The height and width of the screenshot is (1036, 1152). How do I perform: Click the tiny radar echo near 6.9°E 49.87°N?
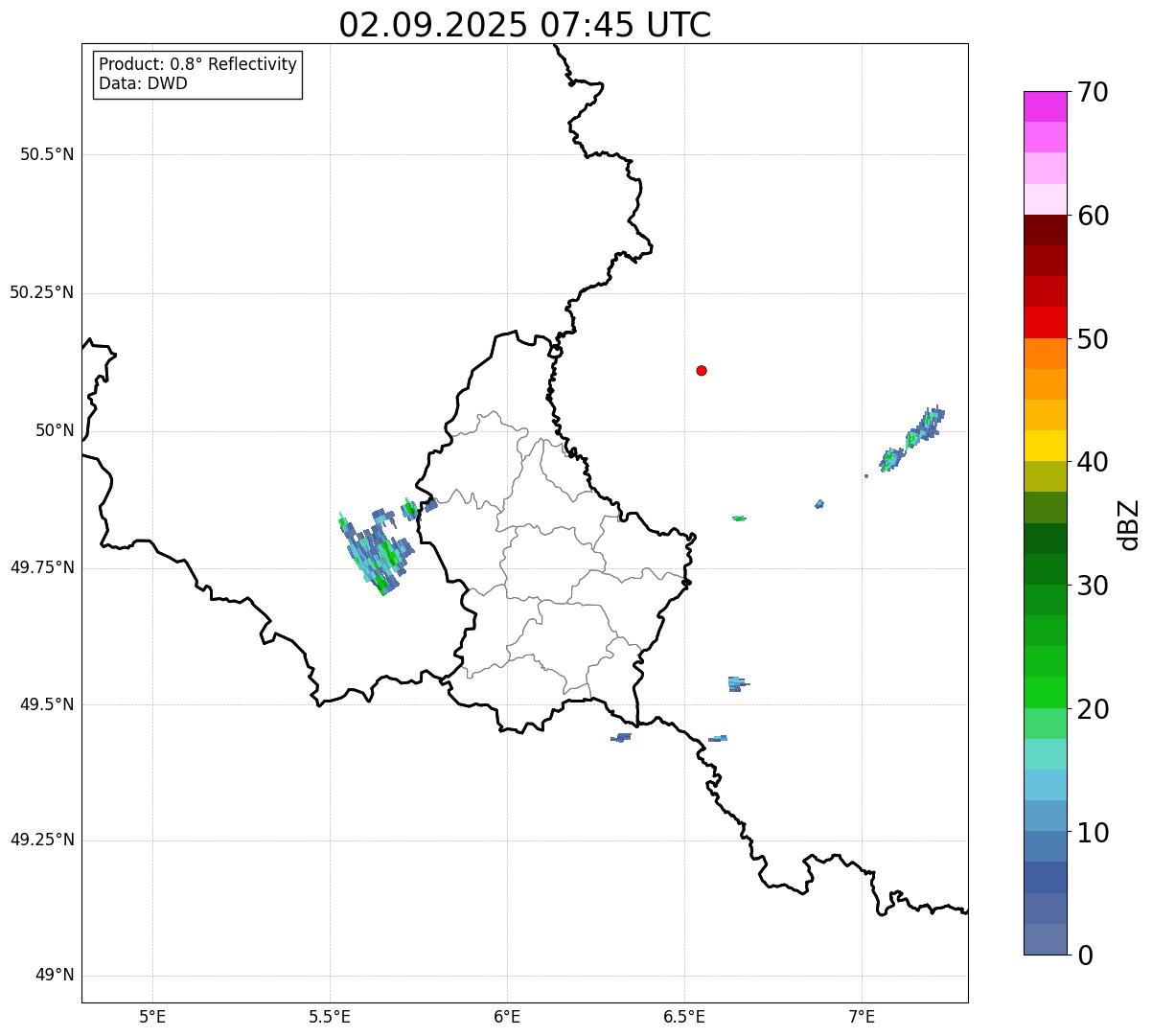(819, 504)
